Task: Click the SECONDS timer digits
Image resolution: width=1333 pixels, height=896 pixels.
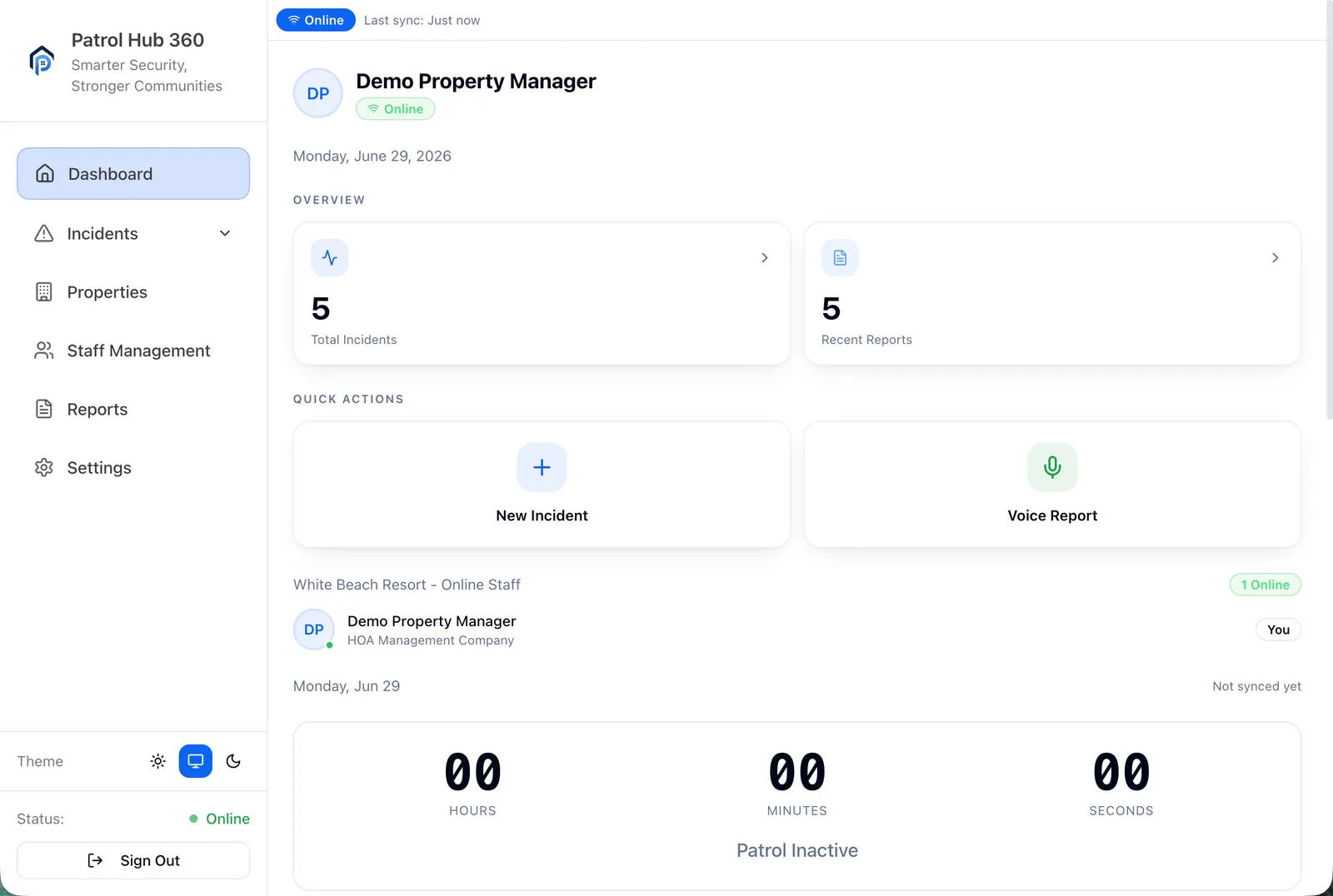Action: pos(1121,772)
